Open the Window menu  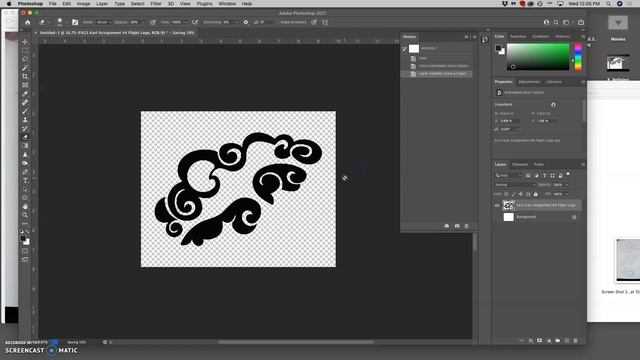227,4
